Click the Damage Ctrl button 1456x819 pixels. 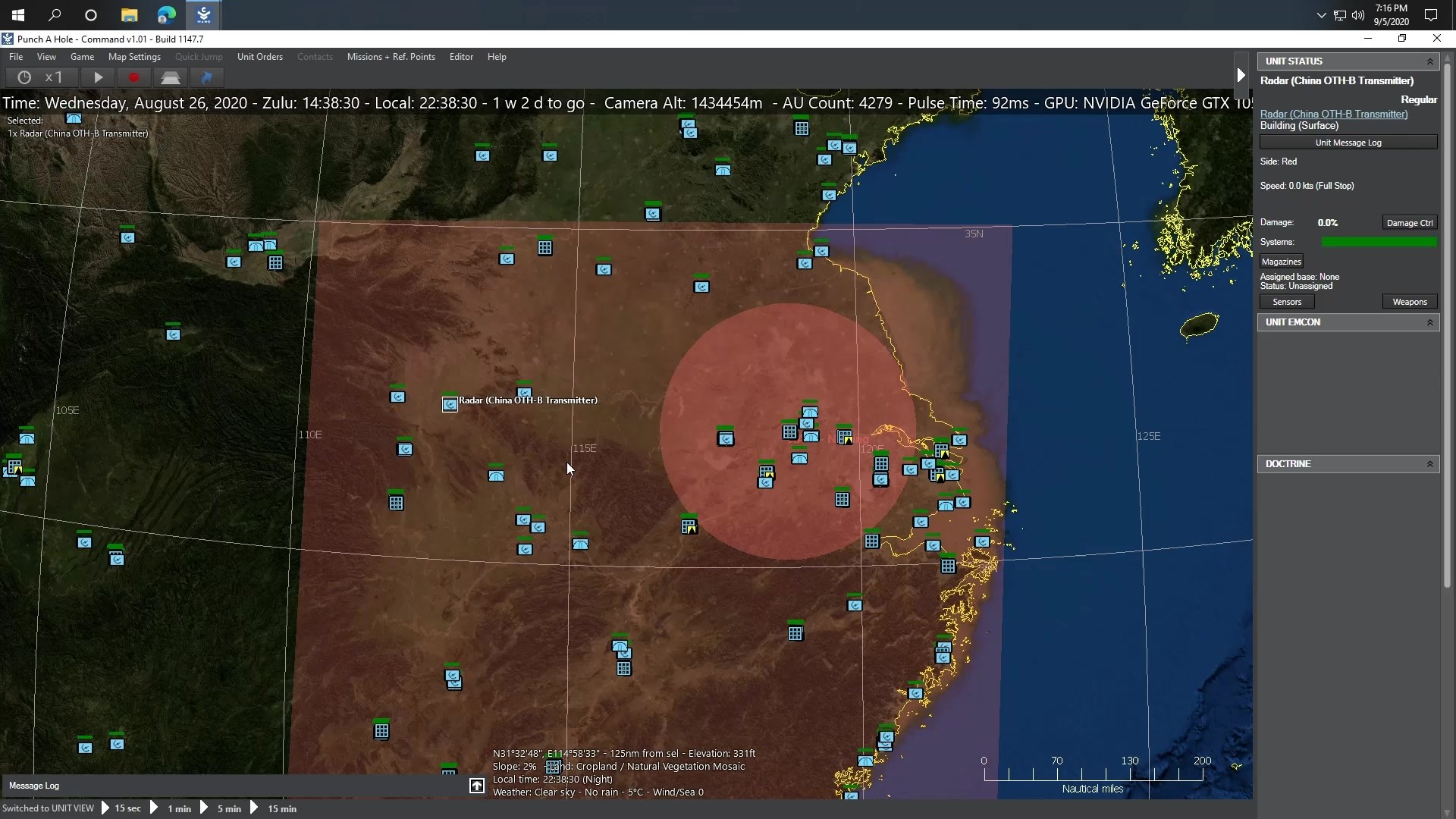(1410, 223)
